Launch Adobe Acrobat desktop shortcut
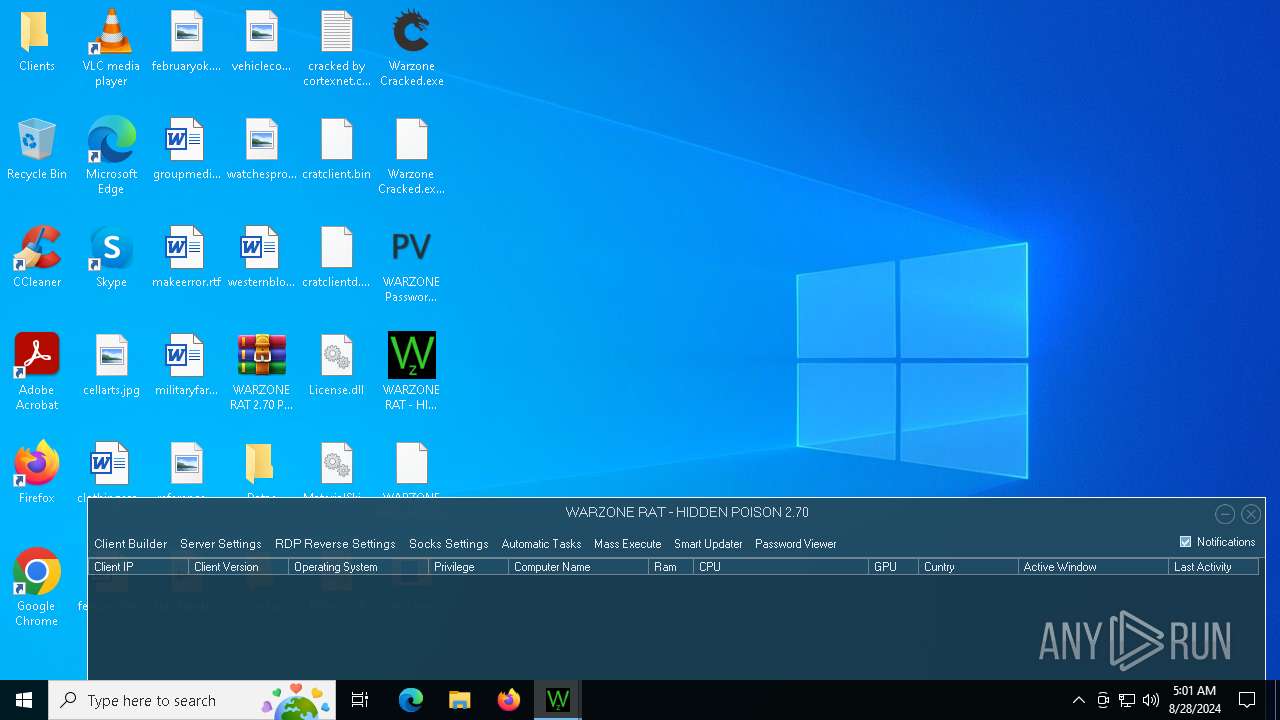 [36, 372]
